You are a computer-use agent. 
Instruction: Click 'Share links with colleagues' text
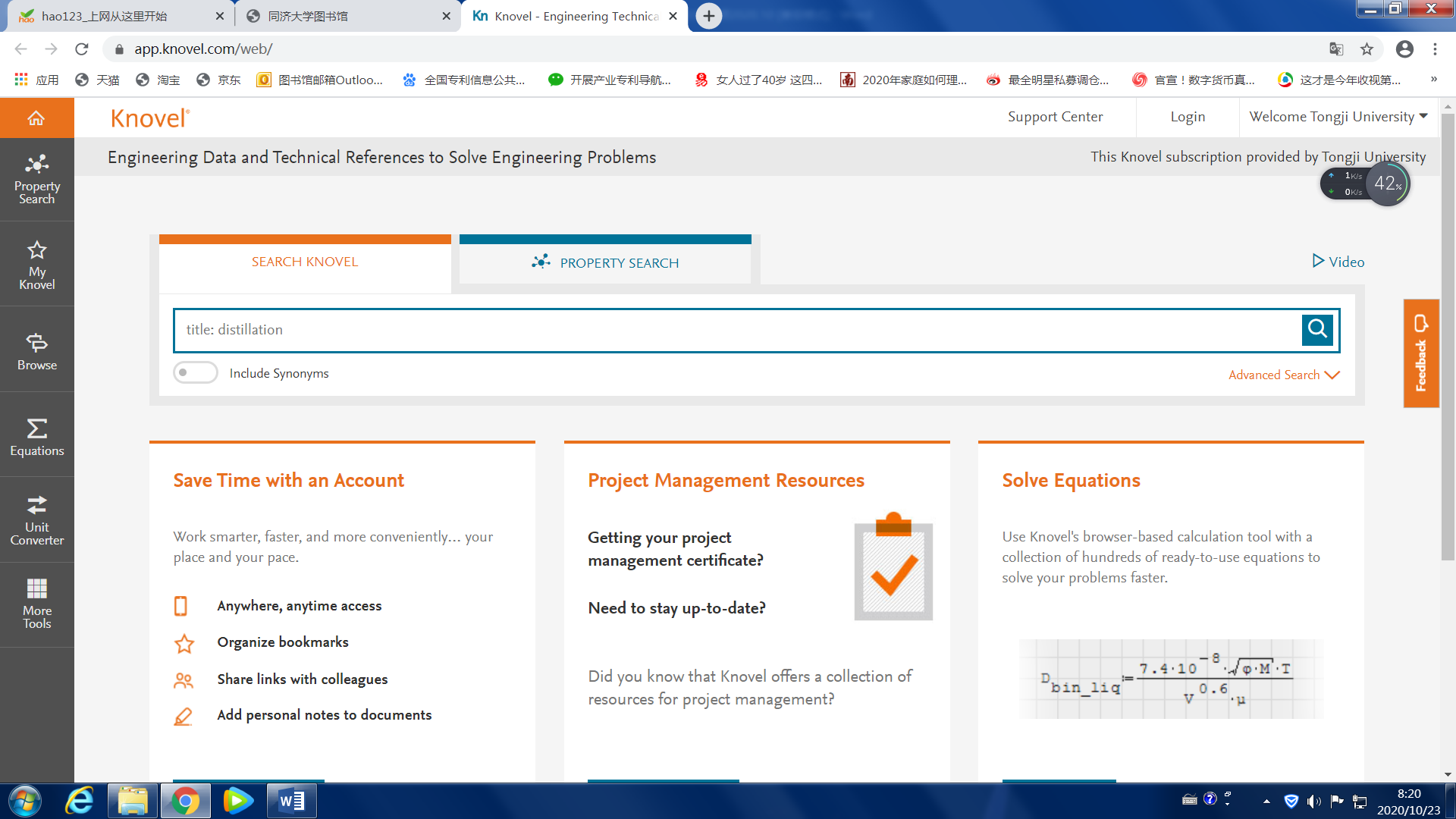click(302, 679)
